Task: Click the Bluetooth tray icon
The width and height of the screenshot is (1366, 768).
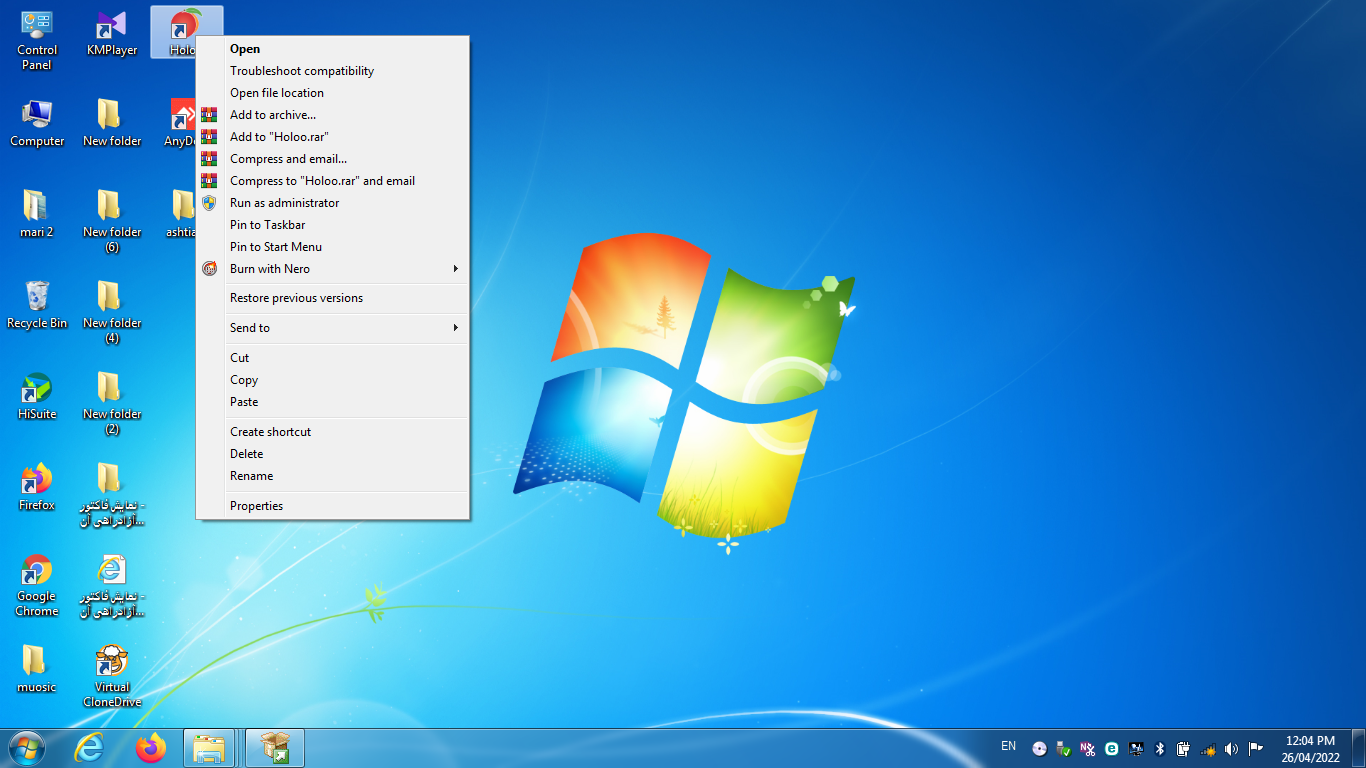Action: (x=1160, y=748)
